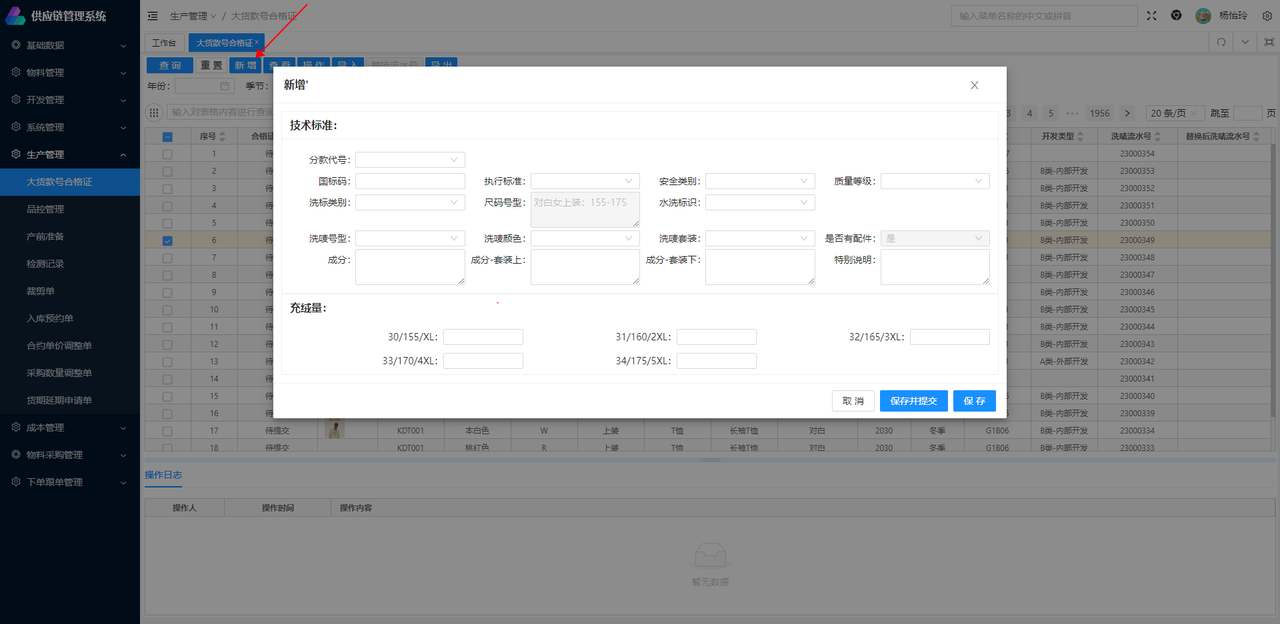Image resolution: width=1280 pixels, height=624 pixels.
Task: Click the refresh icon in the tab bar
Action: point(1221,43)
